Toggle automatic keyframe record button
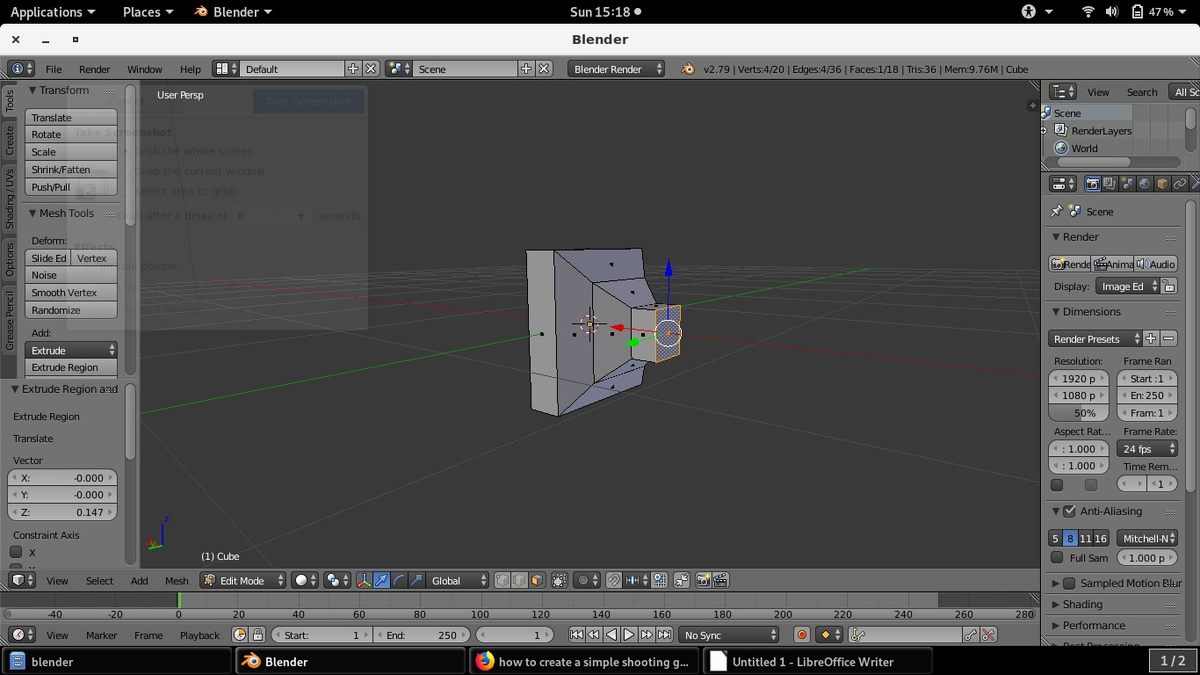The height and width of the screenshot is (675, 1200). tap(802, 635)
